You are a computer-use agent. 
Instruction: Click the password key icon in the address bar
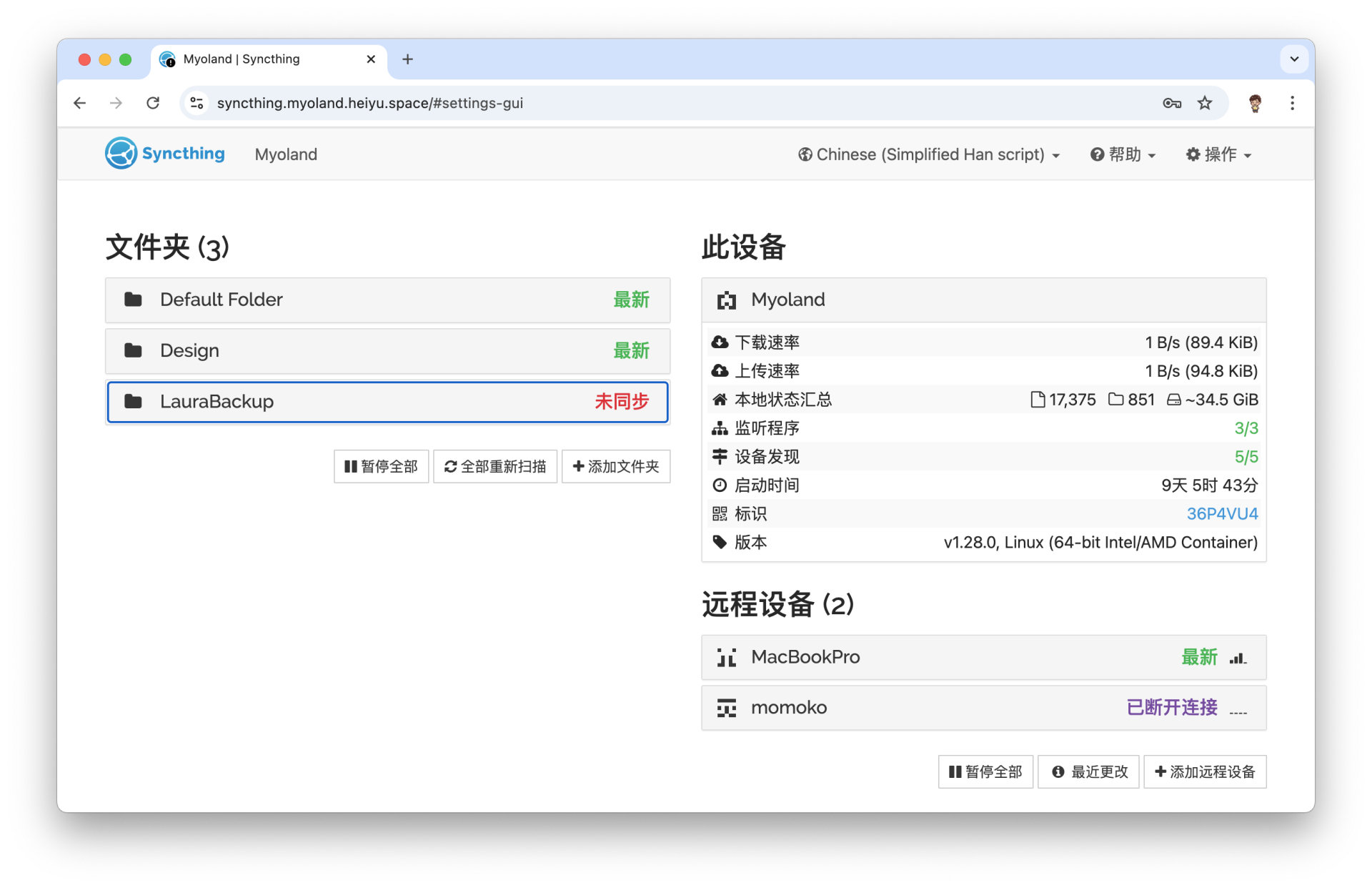1171,103
